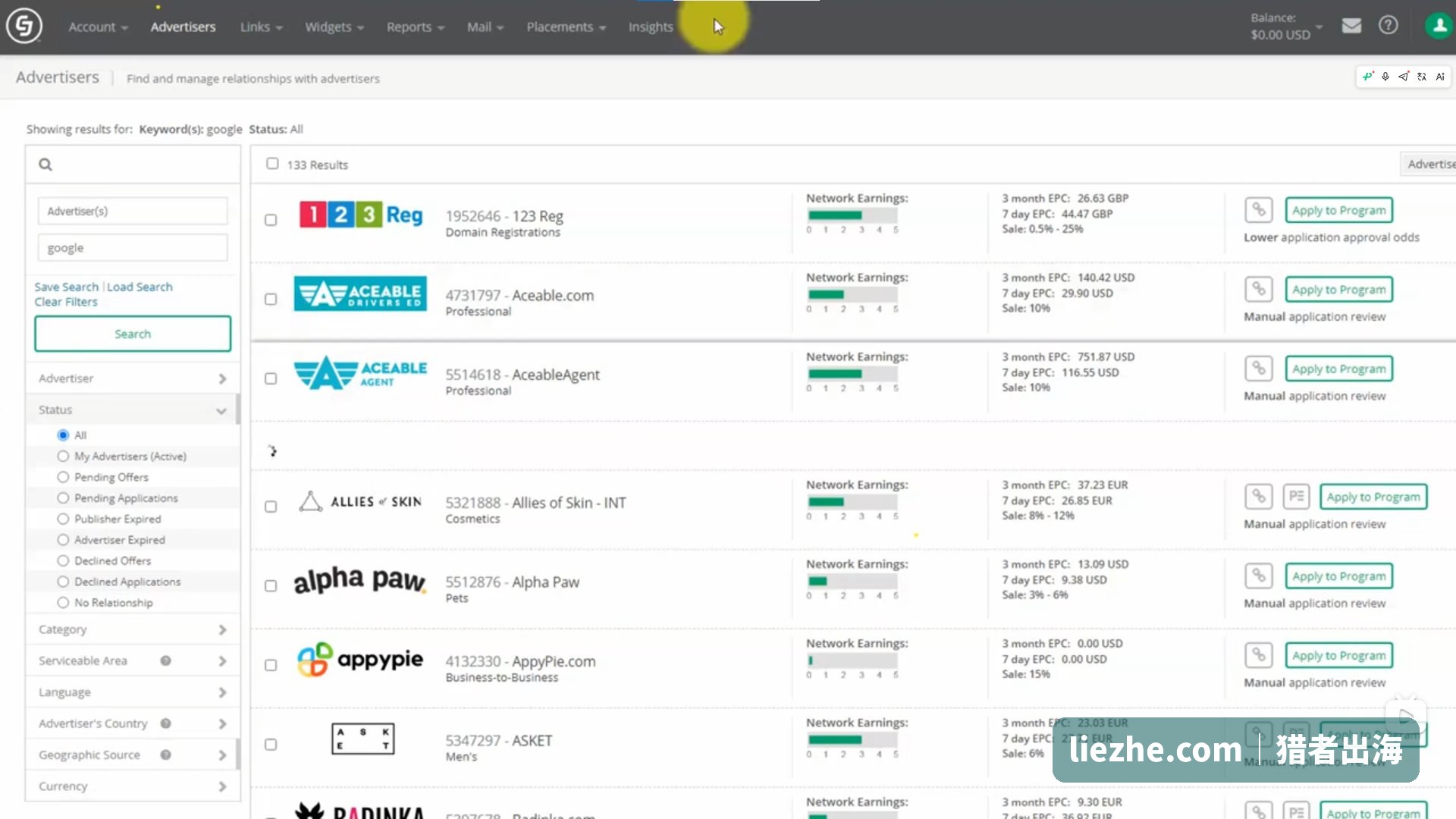Open the 123 Reg logo
This screenshot has width=1456, height=819.
coord(361,215)
